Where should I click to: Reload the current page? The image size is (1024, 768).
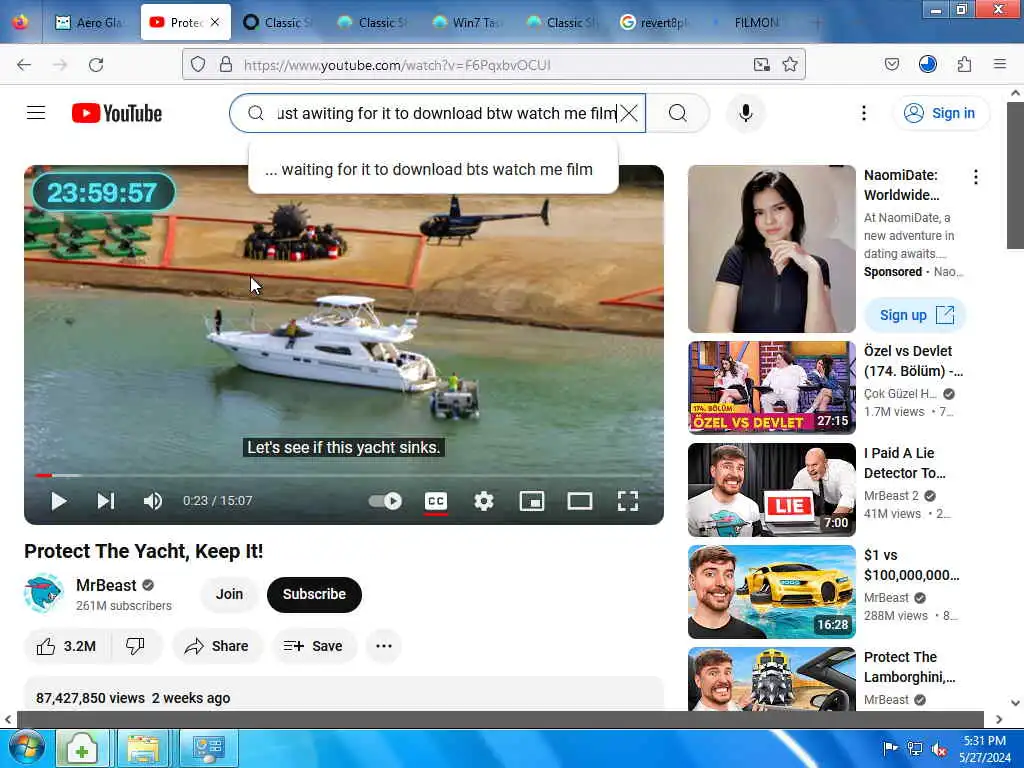pyautogui.click(x=96, y=64)
